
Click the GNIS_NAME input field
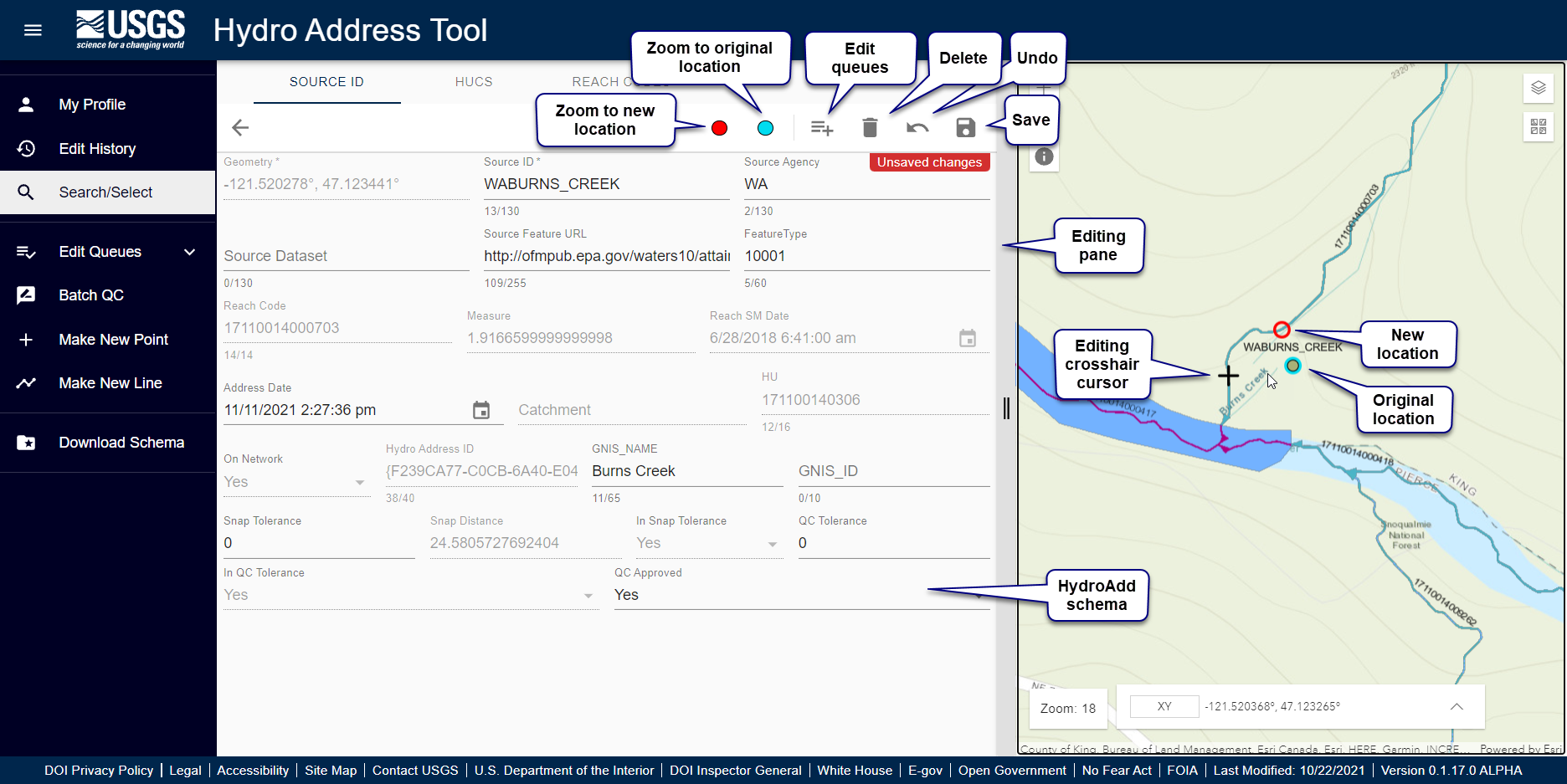click(x=686, y=471)
